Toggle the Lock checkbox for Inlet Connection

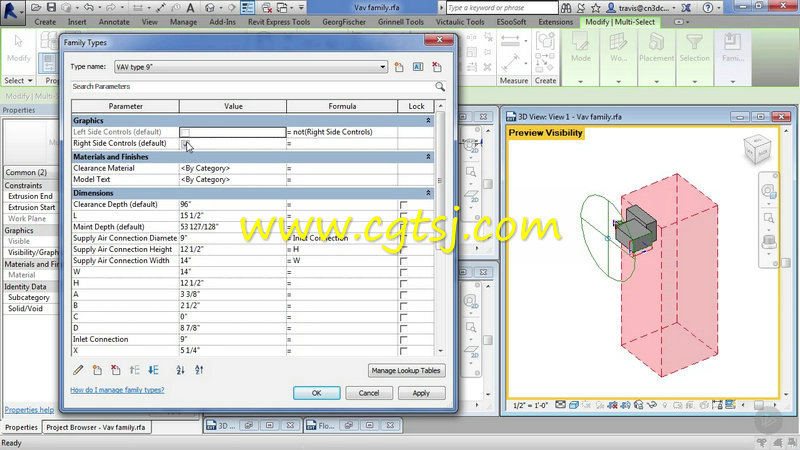(x=404, y=339)
